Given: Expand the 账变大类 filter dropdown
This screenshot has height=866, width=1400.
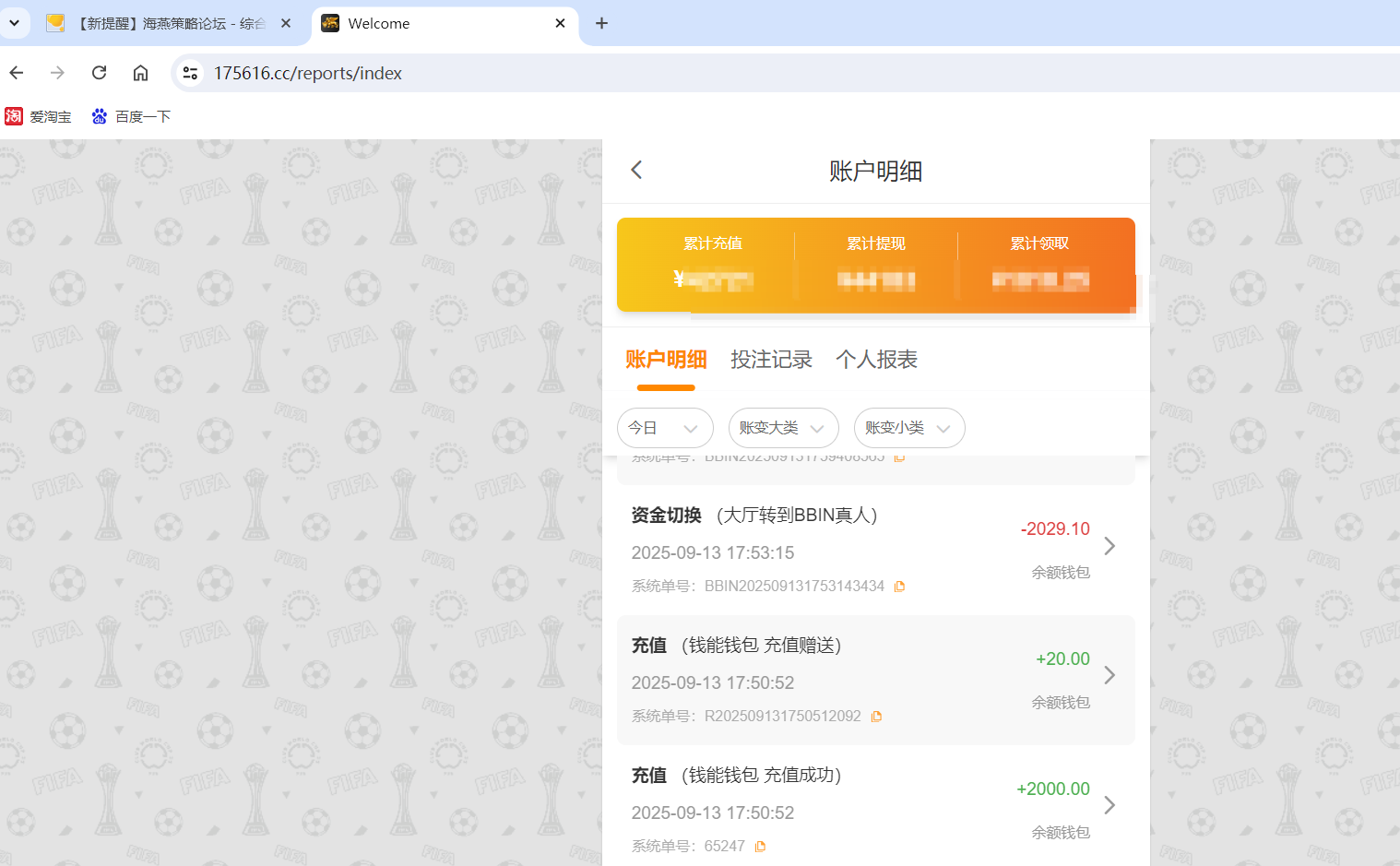Looking at the screenshot, I should coord(783,428).
